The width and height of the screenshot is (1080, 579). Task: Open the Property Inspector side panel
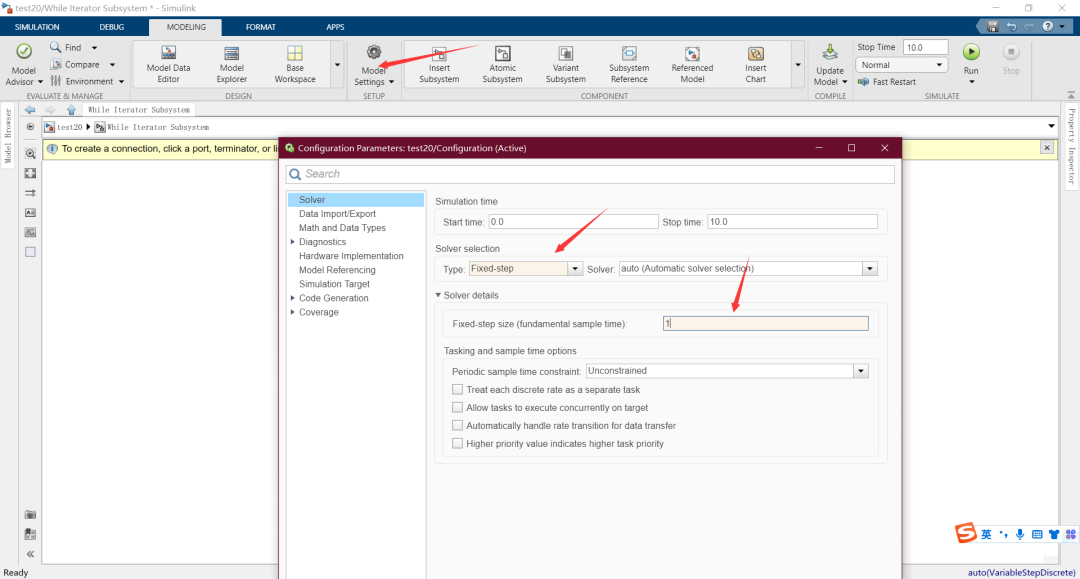coord(1072,146)
